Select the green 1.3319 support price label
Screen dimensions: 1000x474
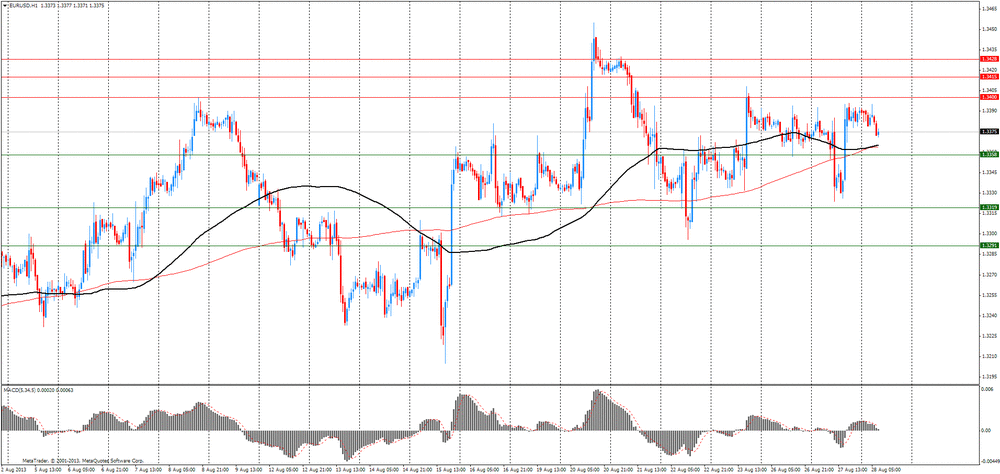[x=989, y=207]
